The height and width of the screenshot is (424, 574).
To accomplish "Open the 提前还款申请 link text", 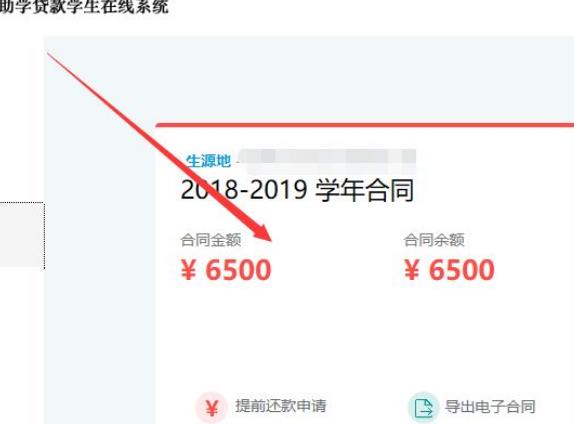I will [x=280, y=406].
